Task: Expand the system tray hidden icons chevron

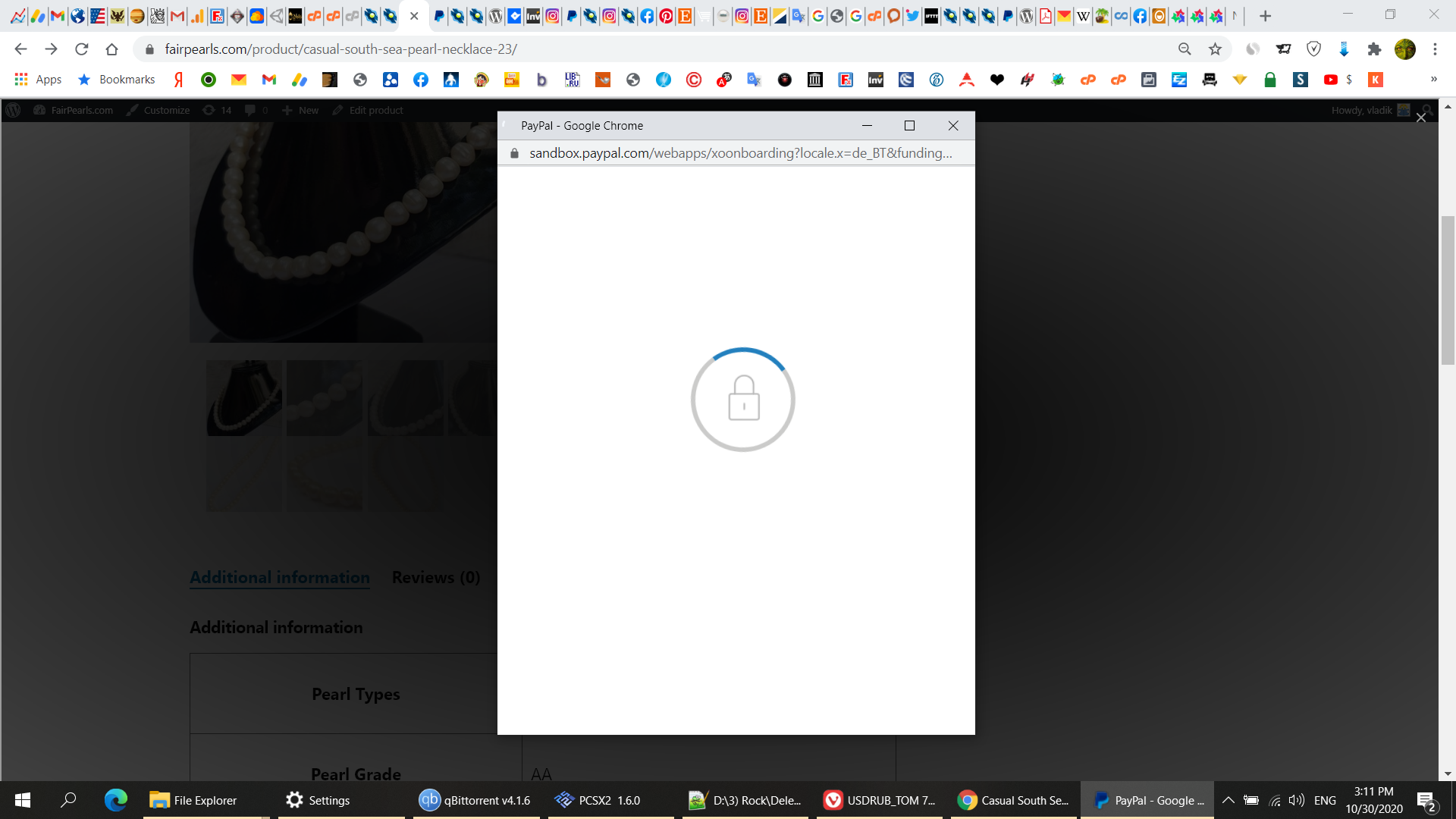Action: [x=1228, y=800]
